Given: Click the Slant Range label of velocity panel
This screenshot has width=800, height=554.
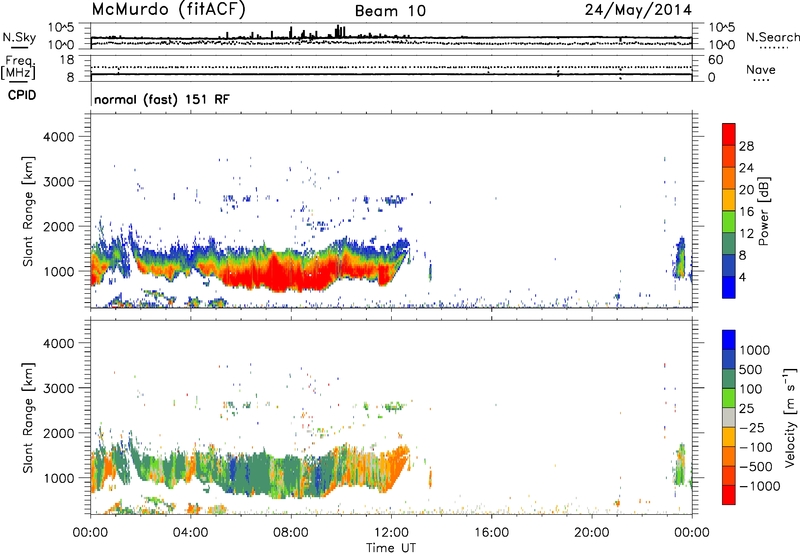Looking at the screenshot, I should [28, 418].
